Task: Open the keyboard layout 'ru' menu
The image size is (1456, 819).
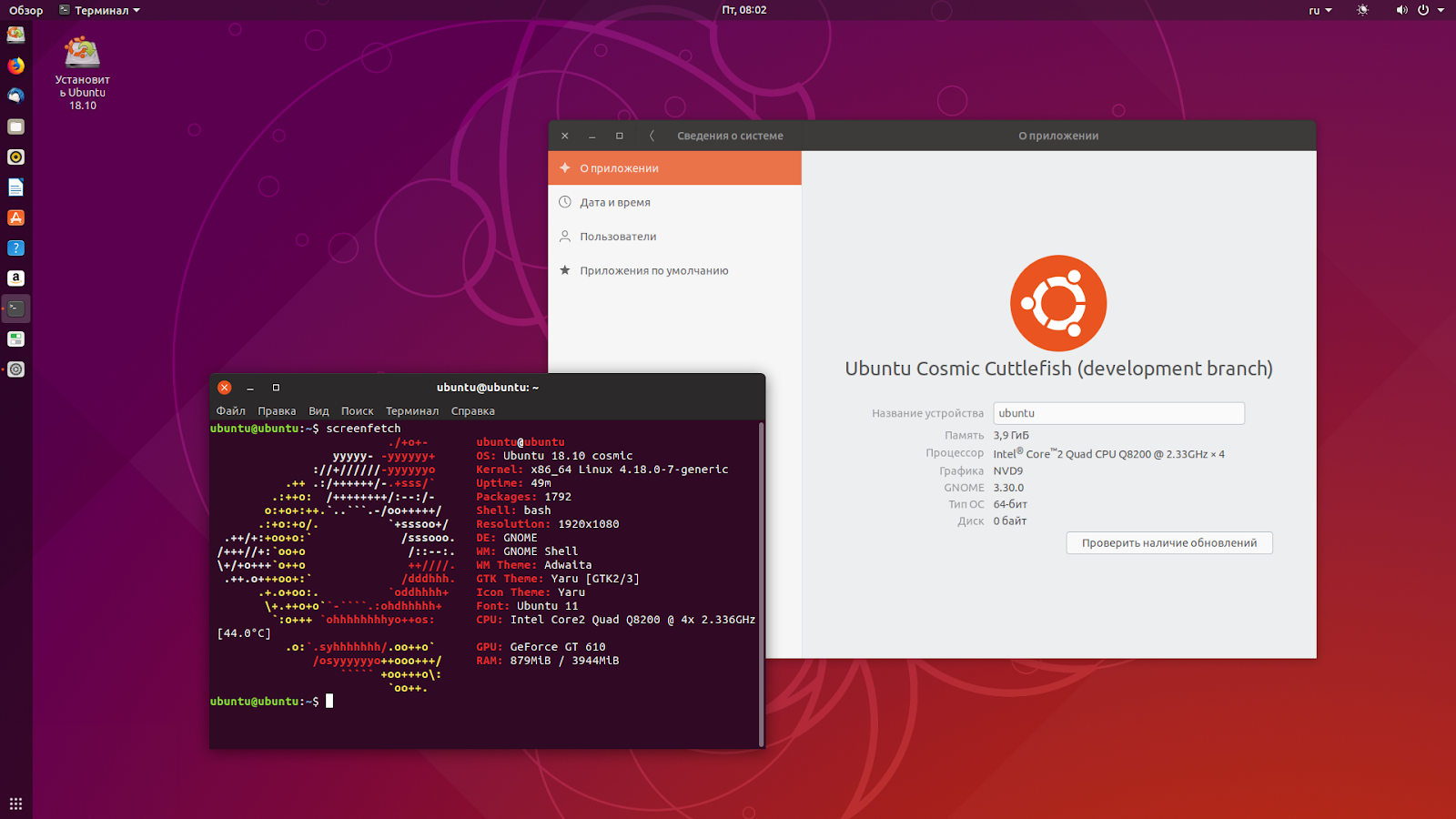Action: (1320, 10)
